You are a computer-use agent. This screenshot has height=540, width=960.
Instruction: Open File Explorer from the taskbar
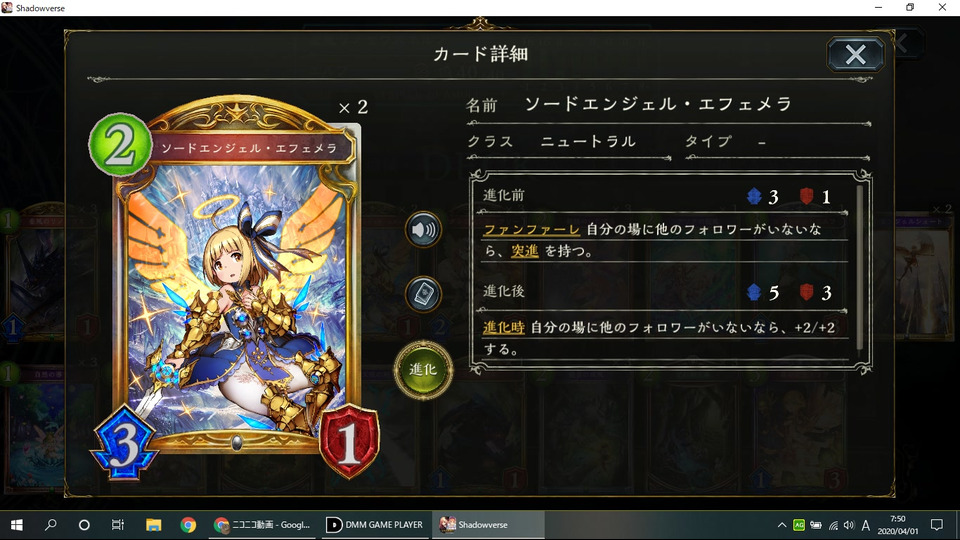(153, 525)
